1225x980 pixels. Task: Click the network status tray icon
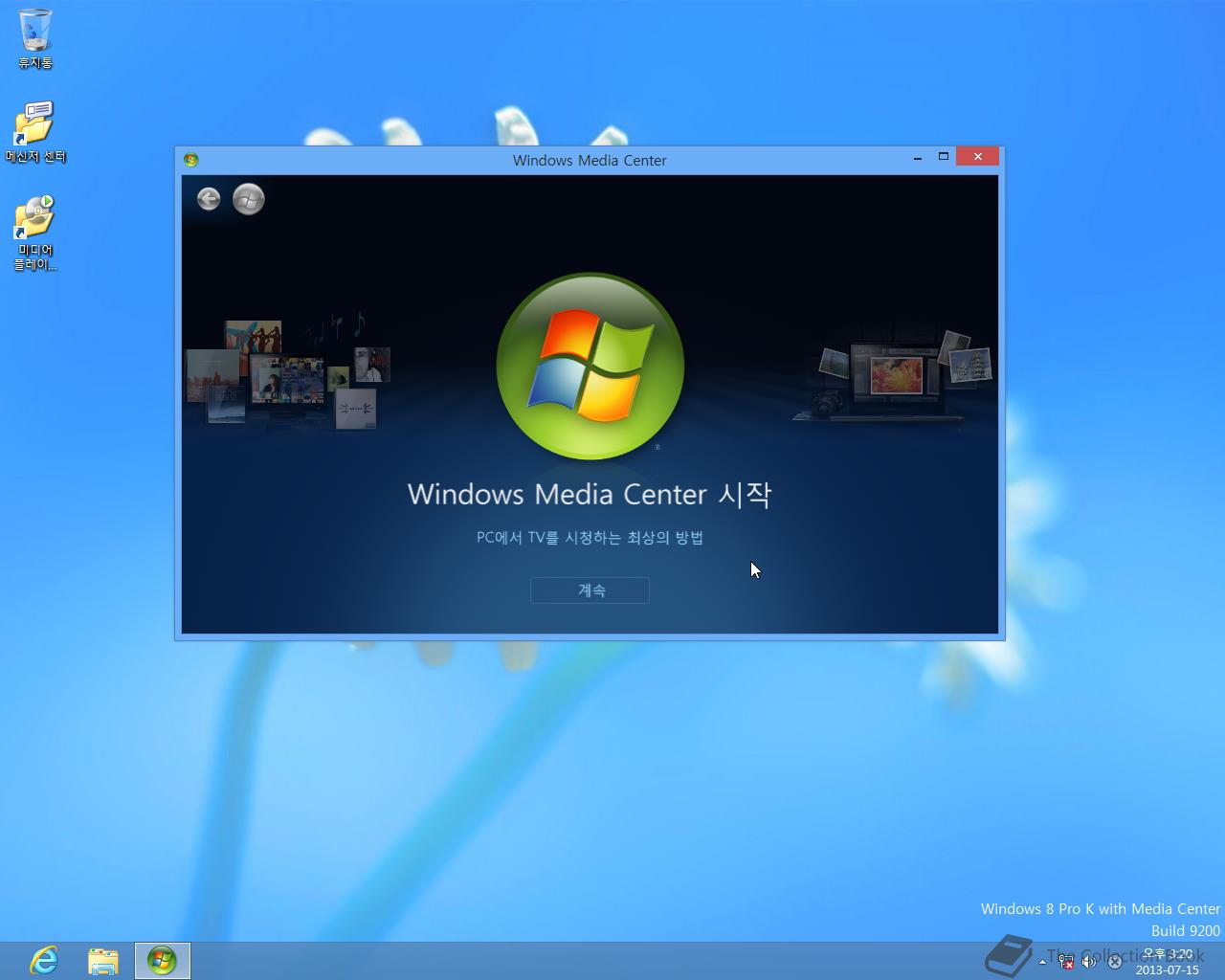click(1066, 962)
